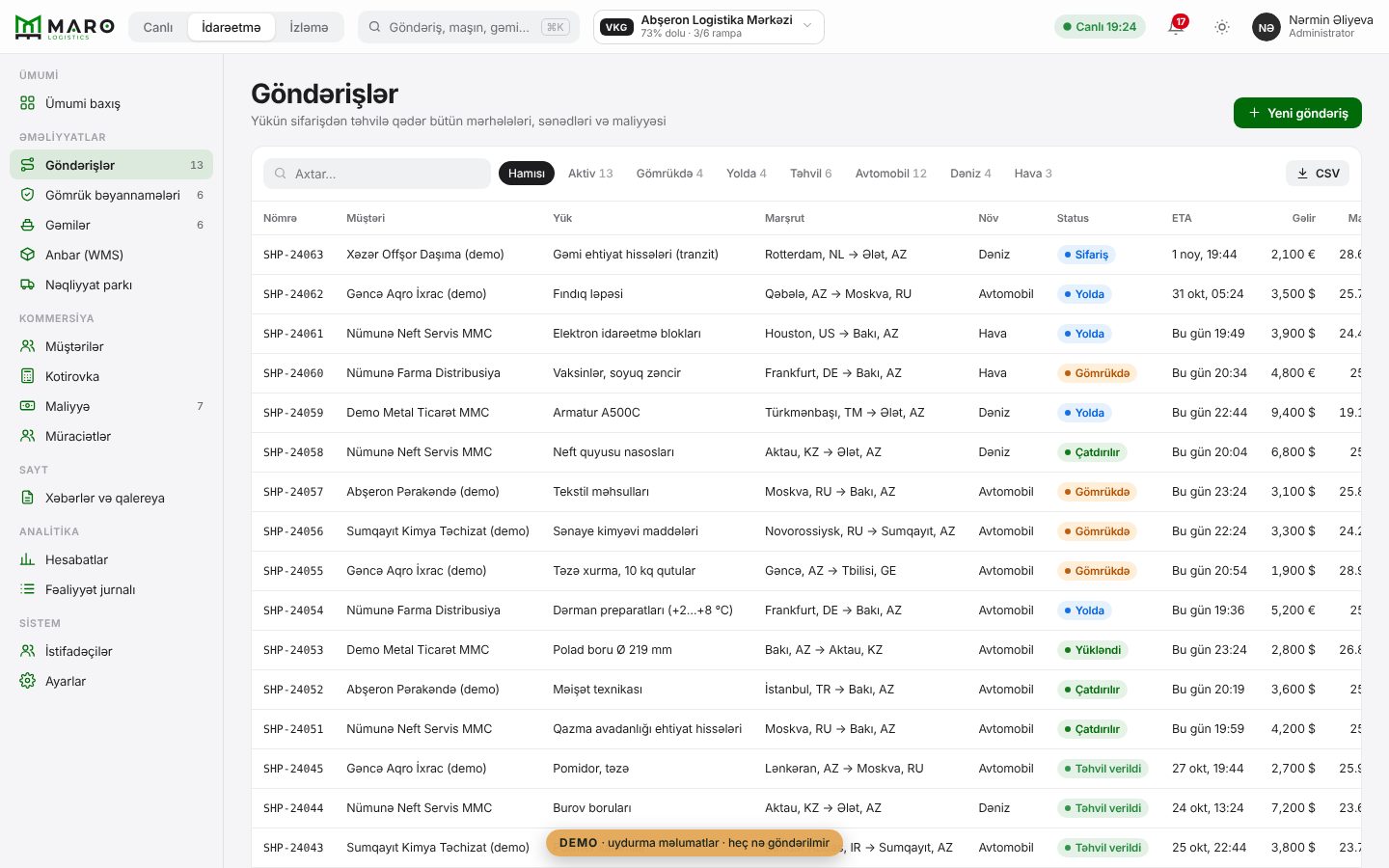1389x868 pixels.
Task: Click the Gəmilər ship icon
Action: tap(28, 225)
